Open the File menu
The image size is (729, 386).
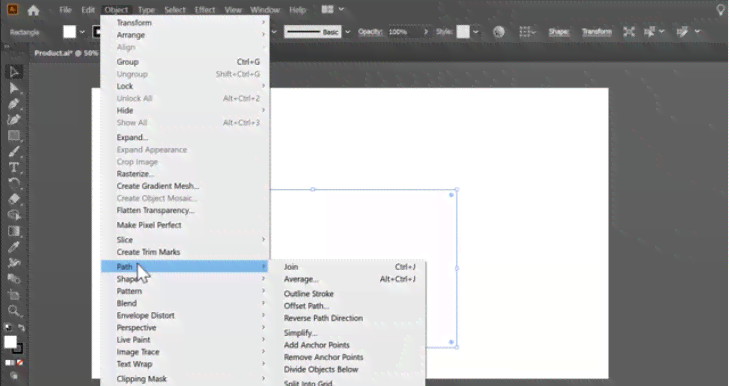tap(65, 10)
